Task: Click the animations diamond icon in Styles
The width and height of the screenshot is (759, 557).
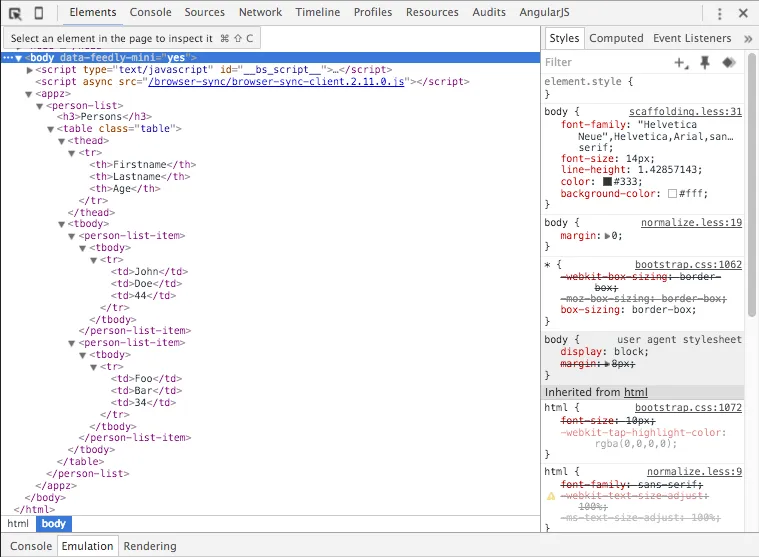Action: click(728, 62)
